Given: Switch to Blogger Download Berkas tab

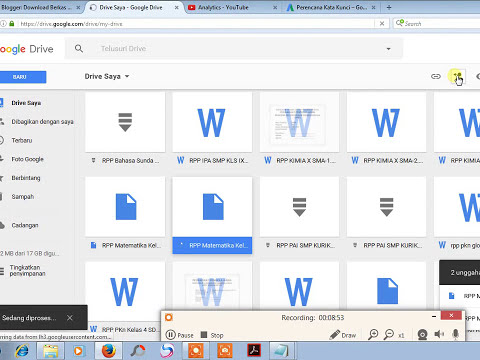Looking at the screenshot, I should click(x=37, y=7).
